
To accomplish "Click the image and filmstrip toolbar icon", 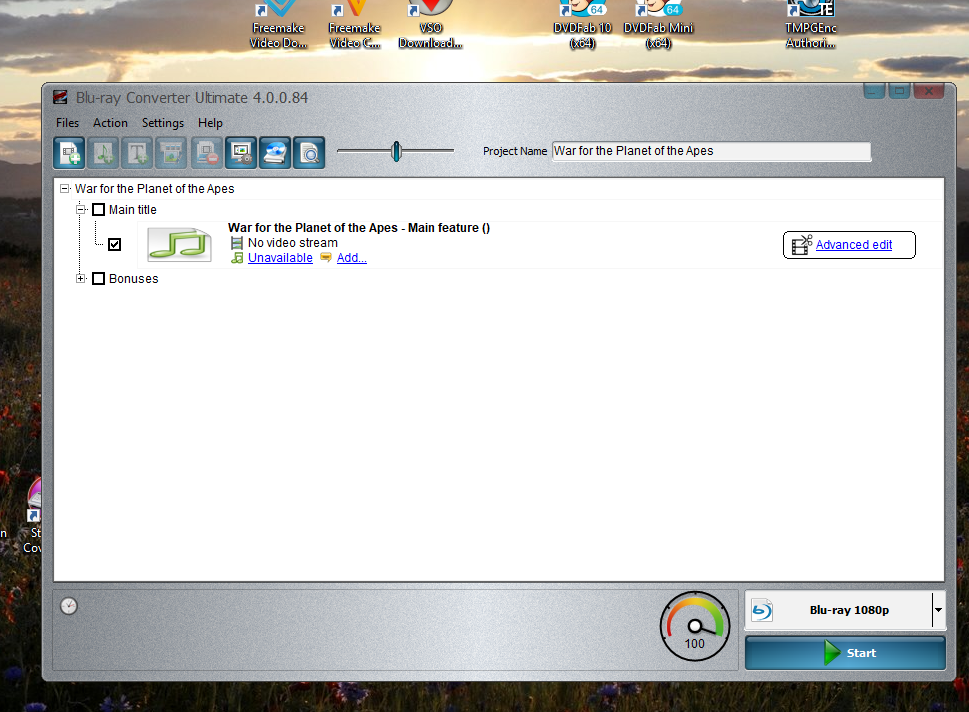I will pos(171,152).
